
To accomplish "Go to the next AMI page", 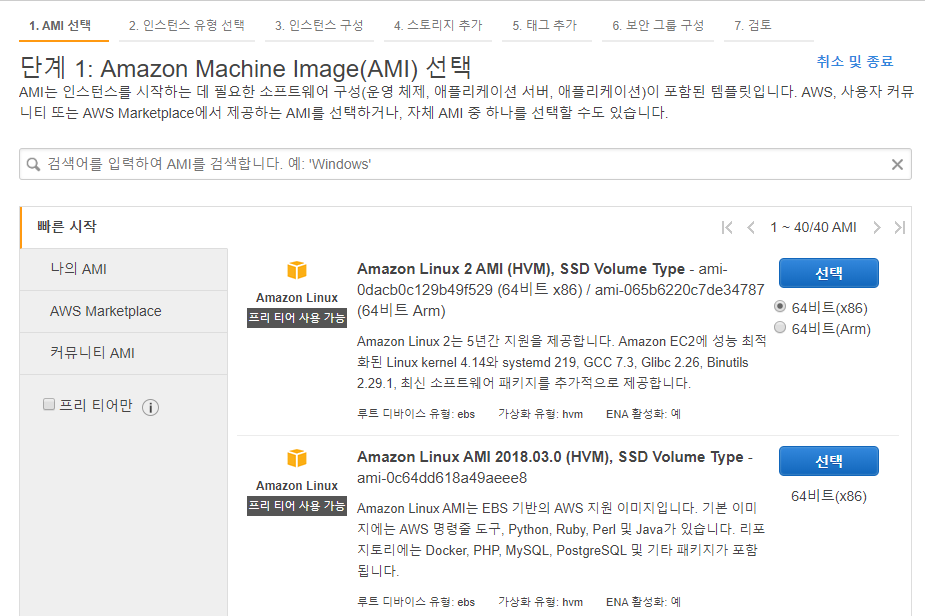I will pos(877,228).
